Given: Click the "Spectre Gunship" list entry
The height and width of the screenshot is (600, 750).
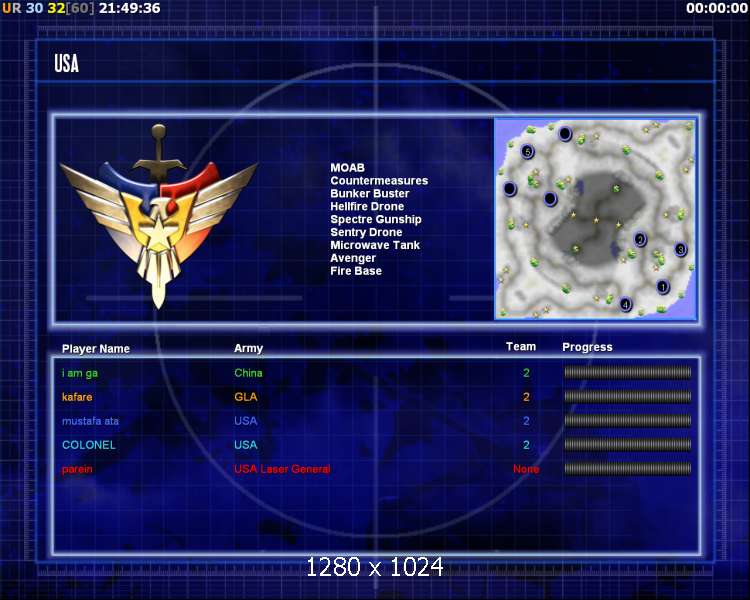Looking at the screenshot, I should pyautogui.click(x=376, y=220).
